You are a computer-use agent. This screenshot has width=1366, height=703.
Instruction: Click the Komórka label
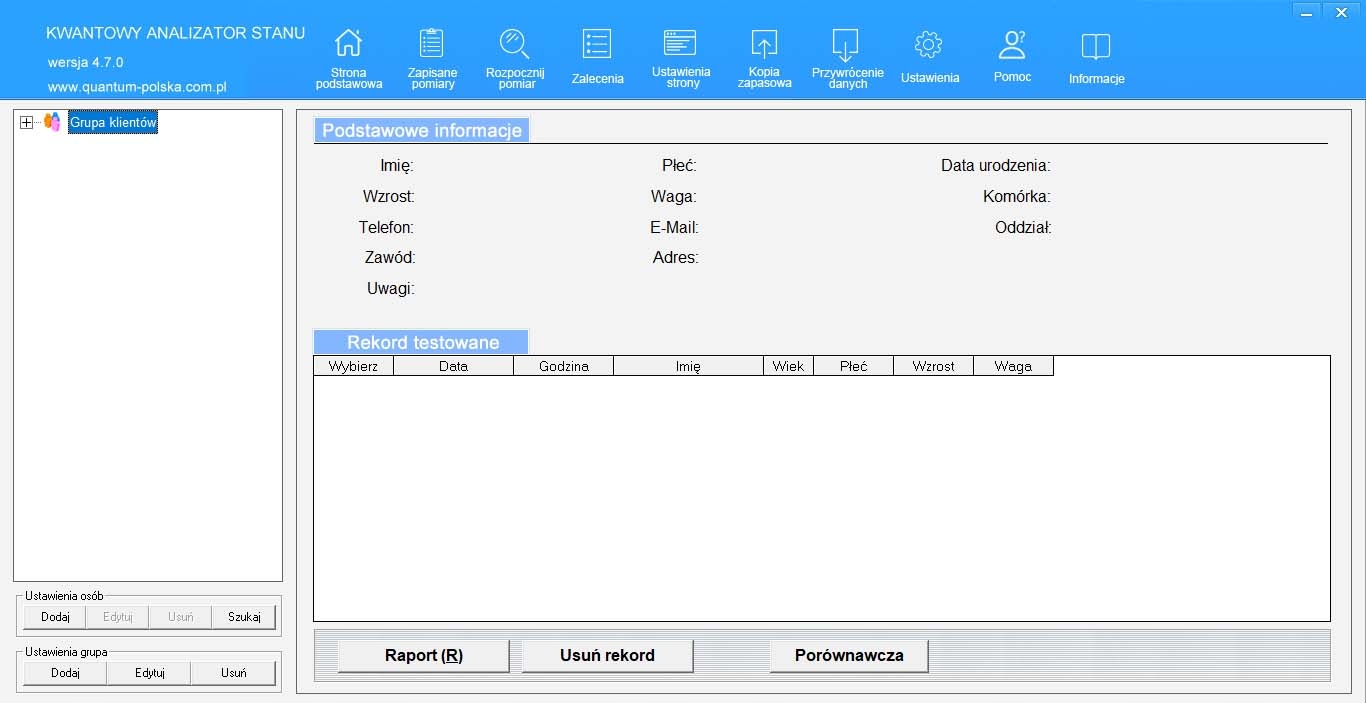(1017, 197)
